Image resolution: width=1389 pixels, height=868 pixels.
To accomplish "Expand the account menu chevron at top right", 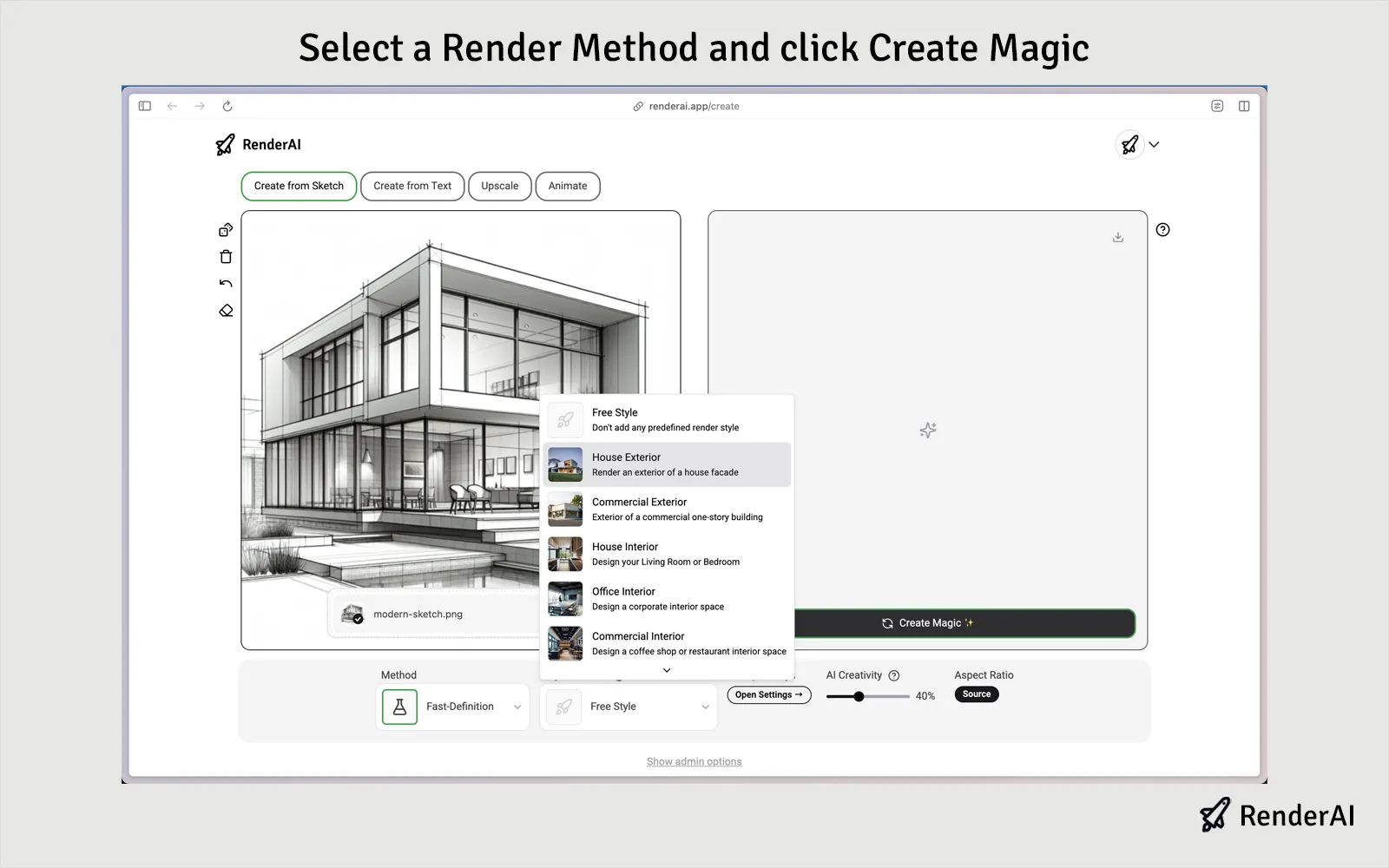I will (1155, 144).
